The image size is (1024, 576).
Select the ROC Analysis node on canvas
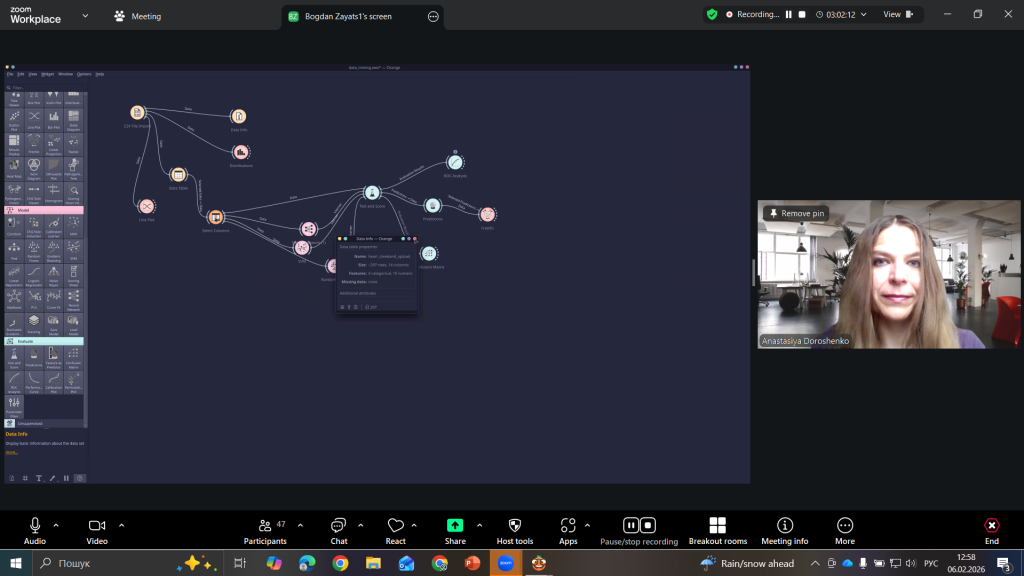point(455,162)
